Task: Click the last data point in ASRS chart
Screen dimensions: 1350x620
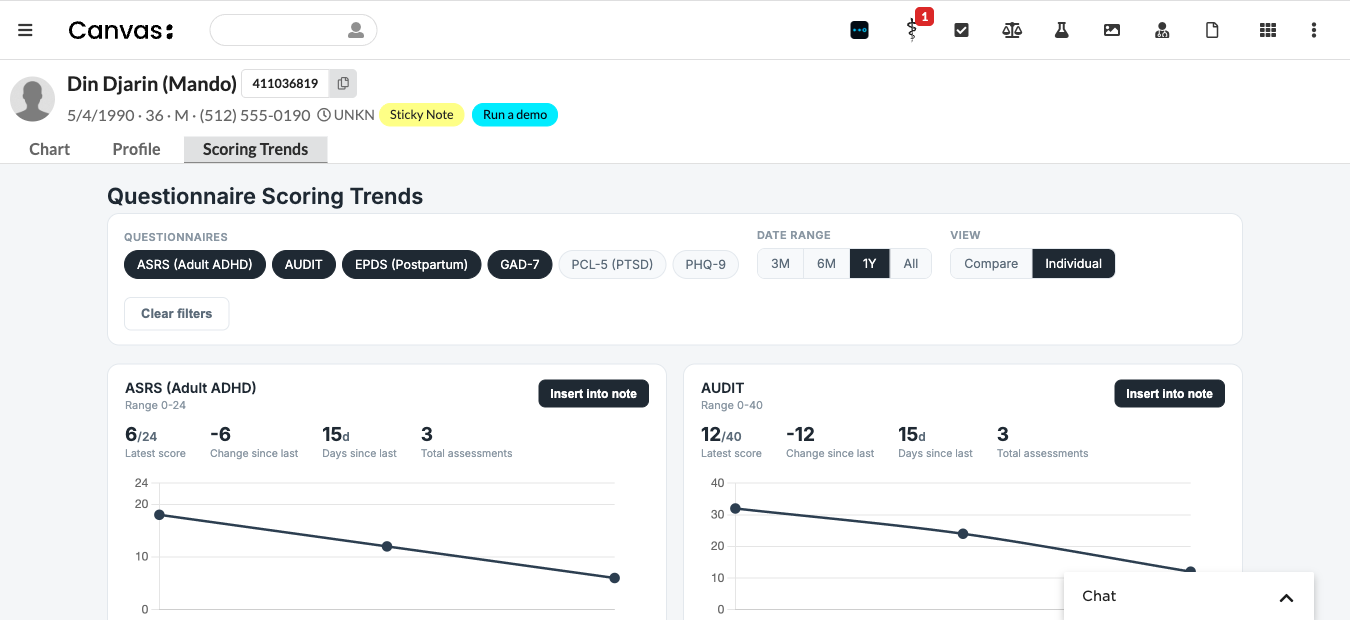Action: pyautogui.click(x=615, y=578)
